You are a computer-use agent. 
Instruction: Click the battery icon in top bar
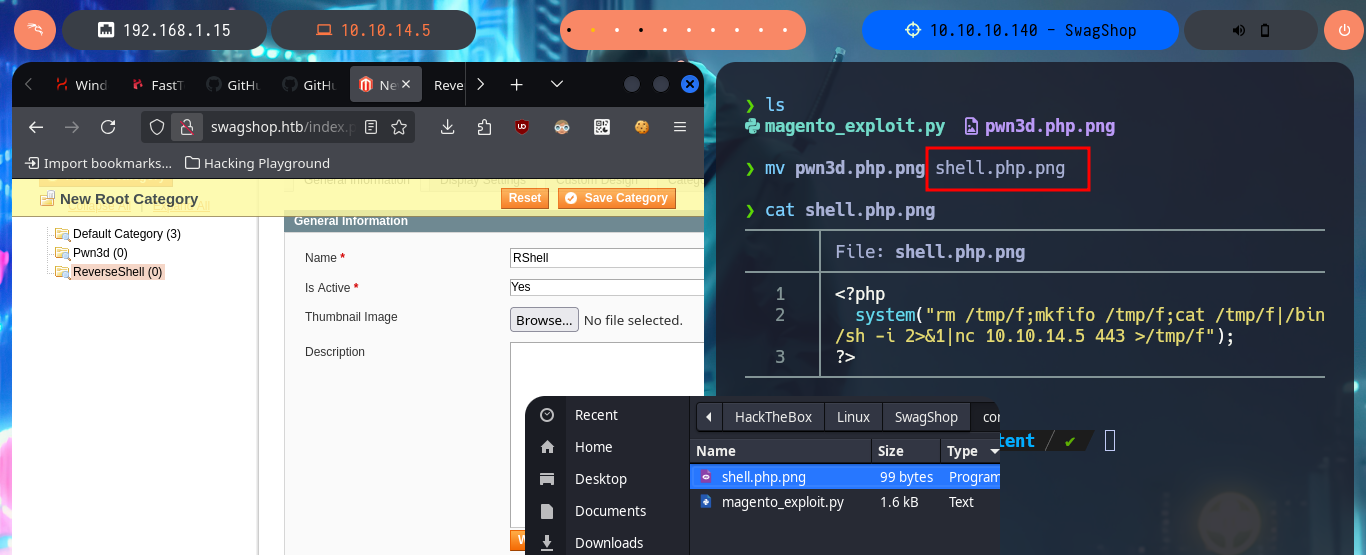1265,30
